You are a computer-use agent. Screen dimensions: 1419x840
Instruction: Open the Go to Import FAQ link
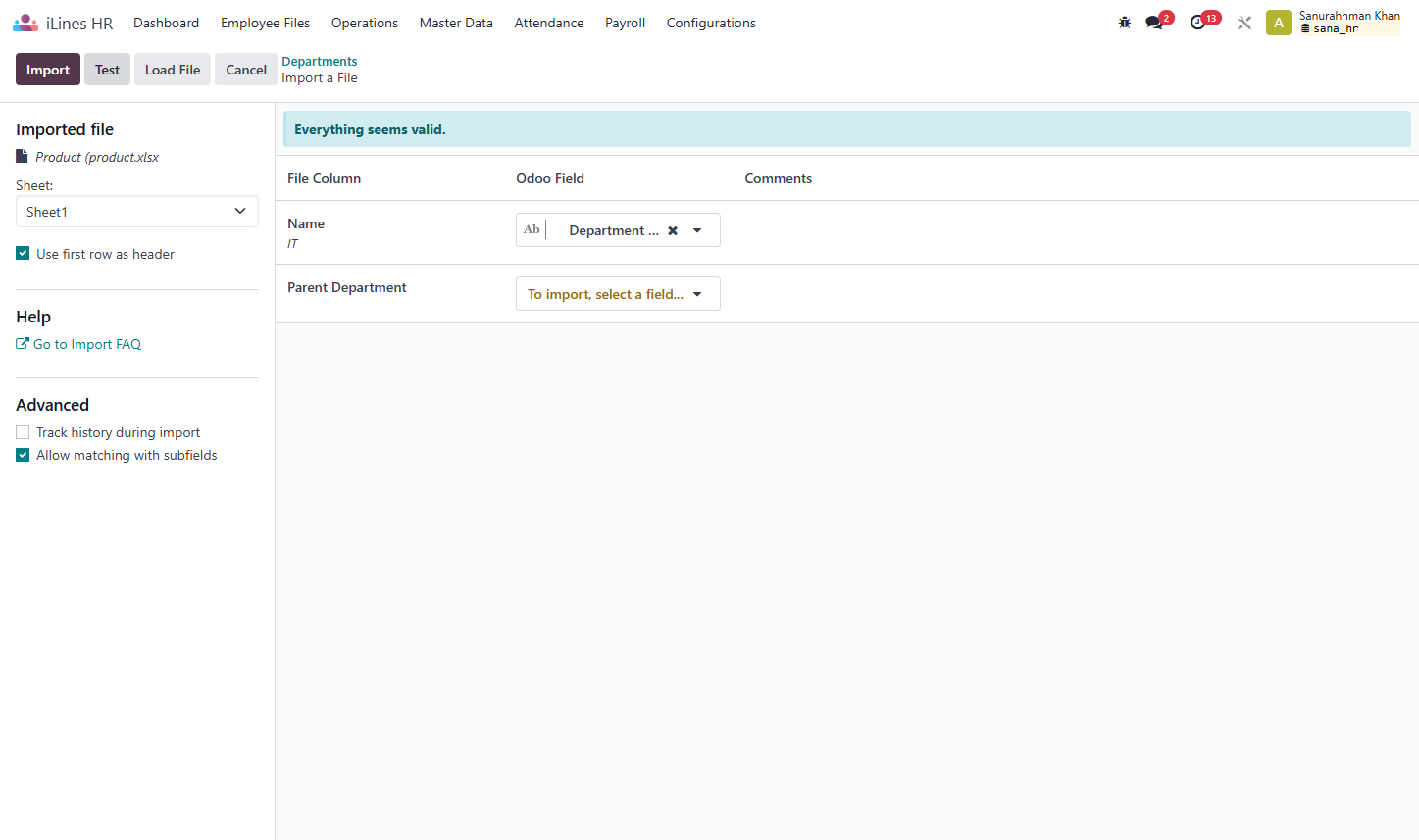87,344
